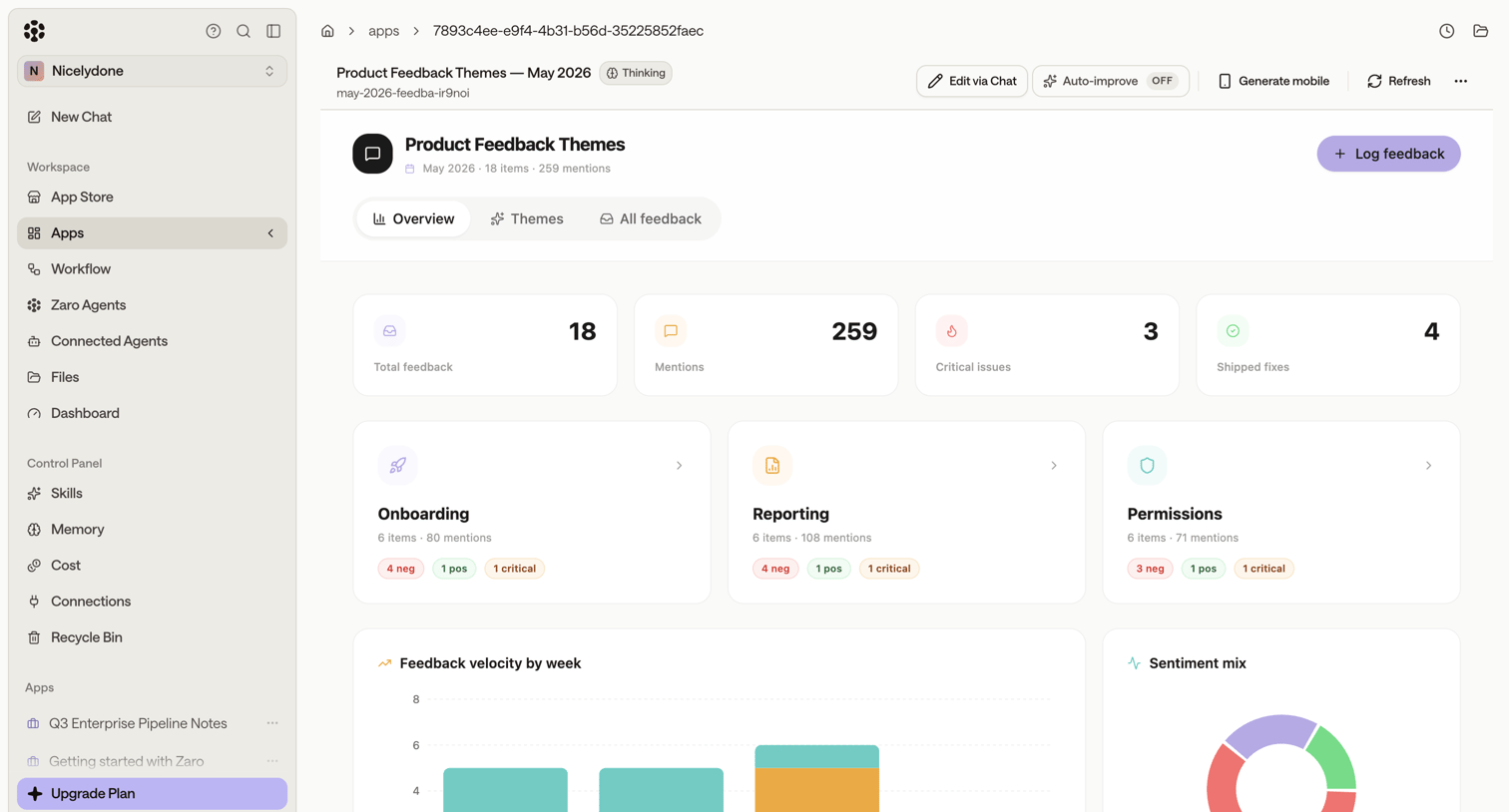Expand the Permissions theme card arrow

(x=1428, y=466)
